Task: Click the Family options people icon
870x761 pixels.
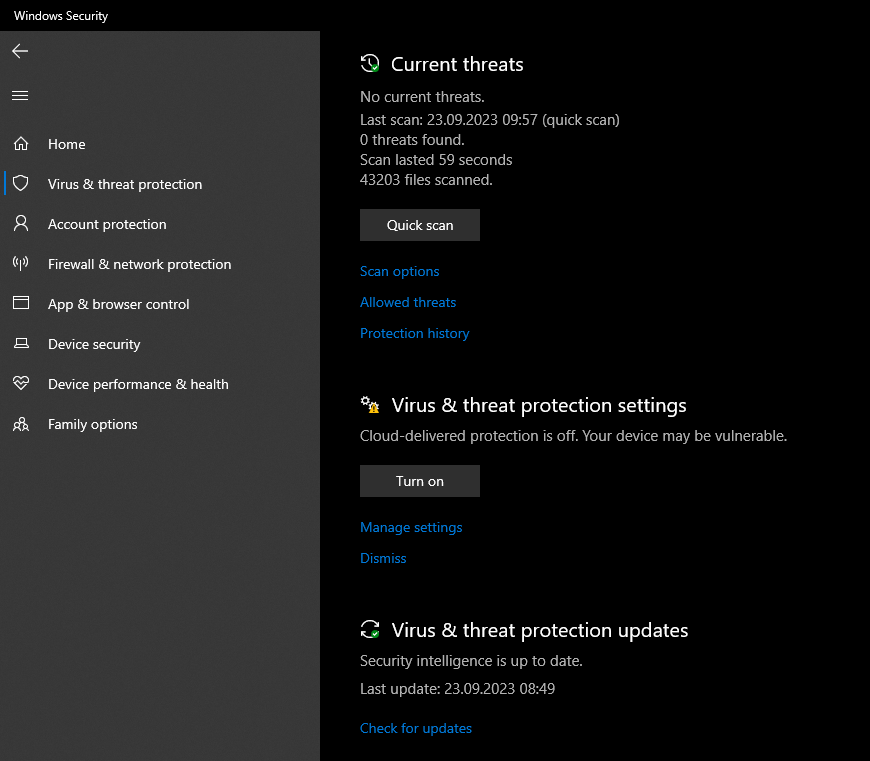Action: [21, 424]
